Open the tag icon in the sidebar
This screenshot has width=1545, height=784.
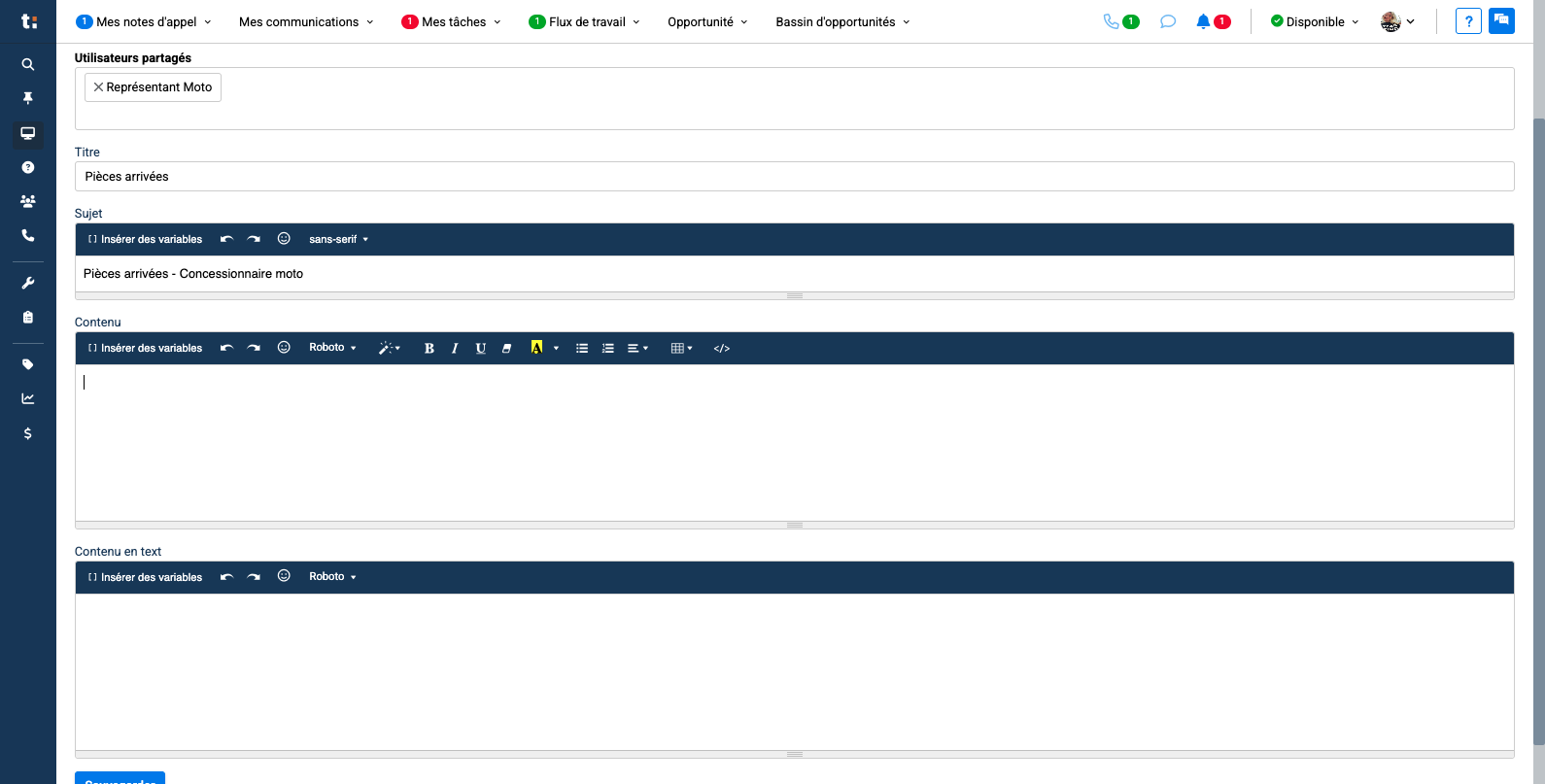[28, 364]
